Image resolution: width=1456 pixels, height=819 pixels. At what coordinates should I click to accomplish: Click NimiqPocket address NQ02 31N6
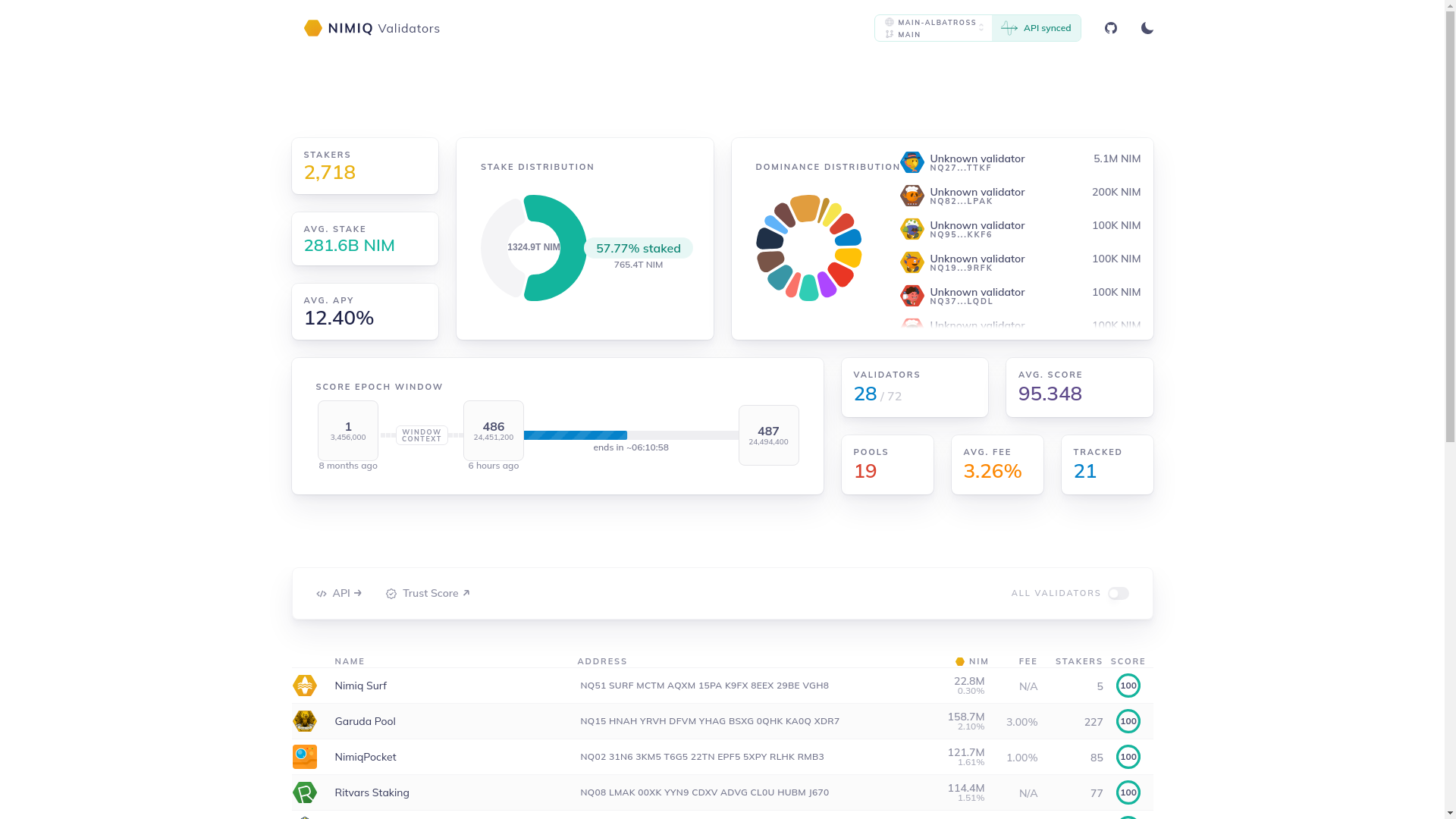click(x=702, y=757)
